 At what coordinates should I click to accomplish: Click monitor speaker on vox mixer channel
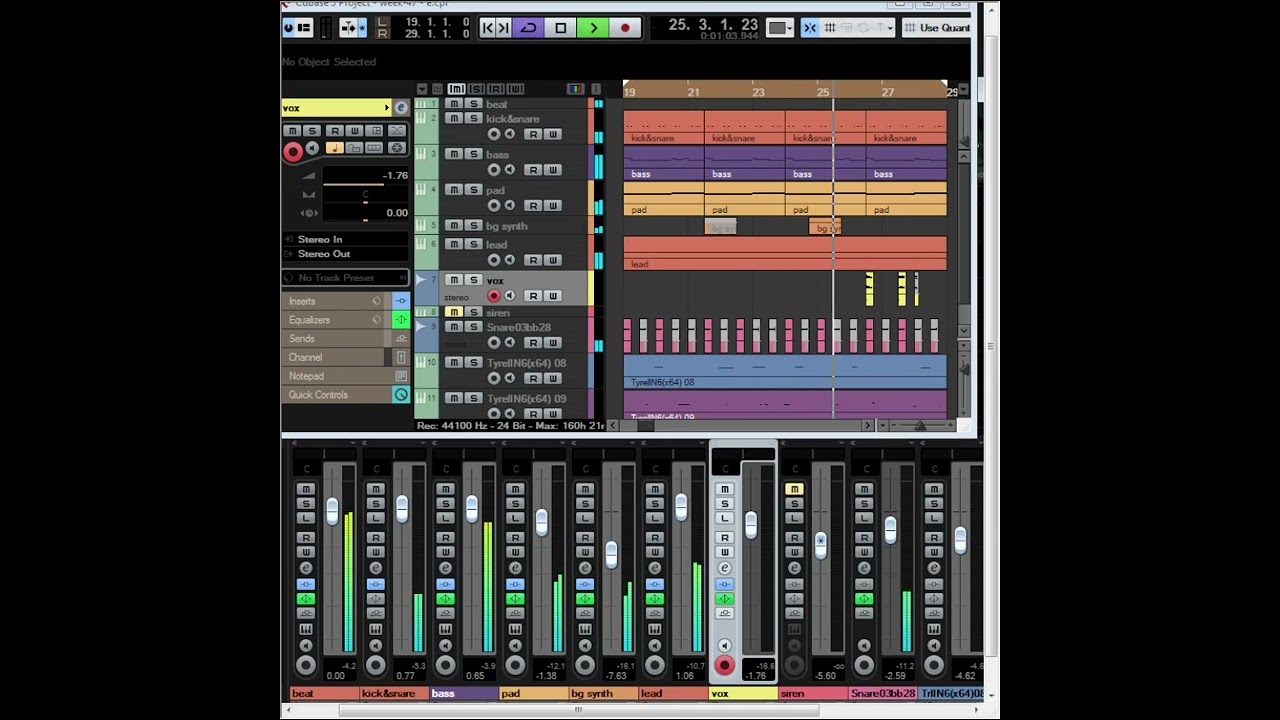pos(725,646)
